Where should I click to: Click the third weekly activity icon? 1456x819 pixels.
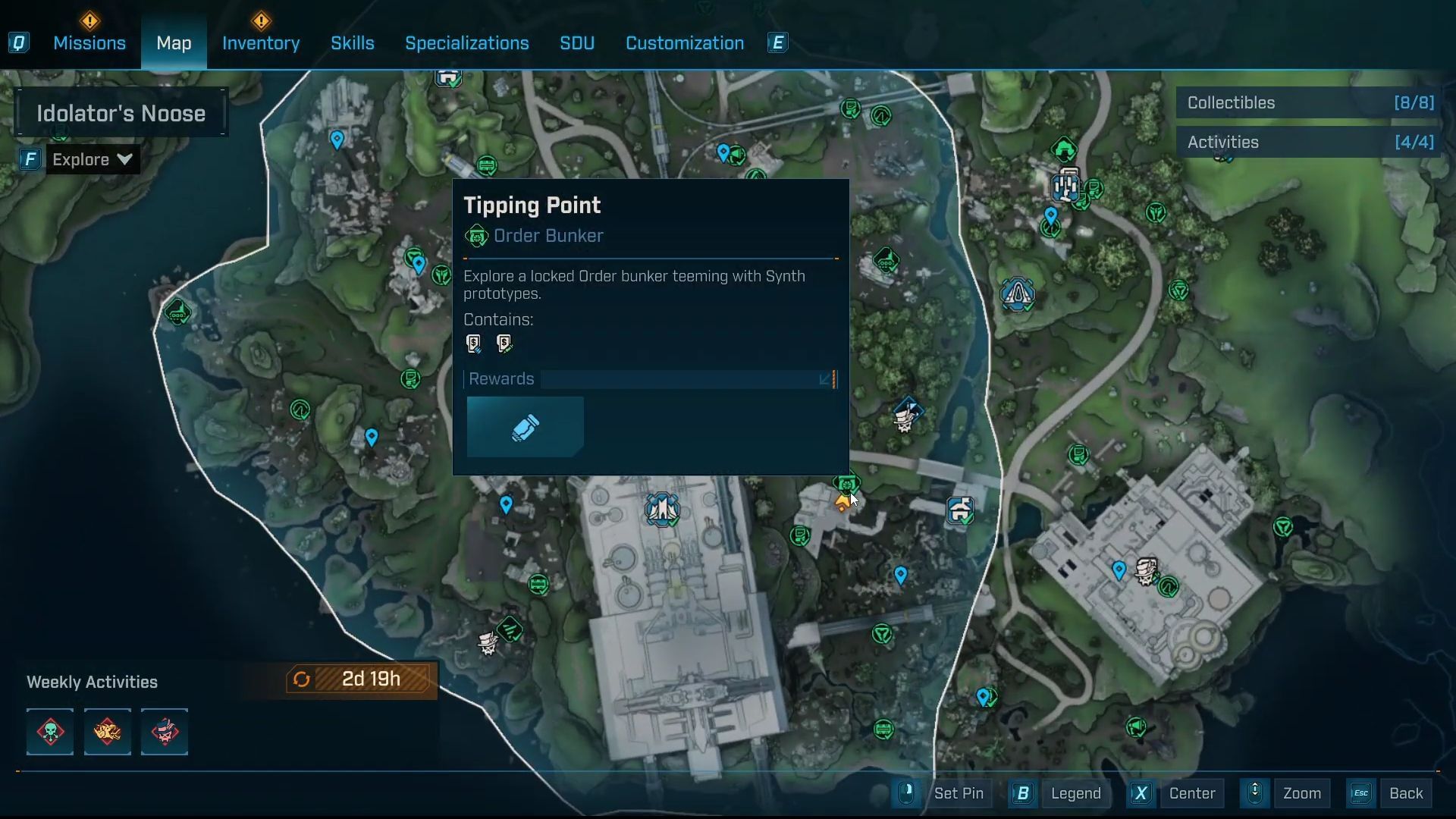pyautogui.click(x=165, y=732)
